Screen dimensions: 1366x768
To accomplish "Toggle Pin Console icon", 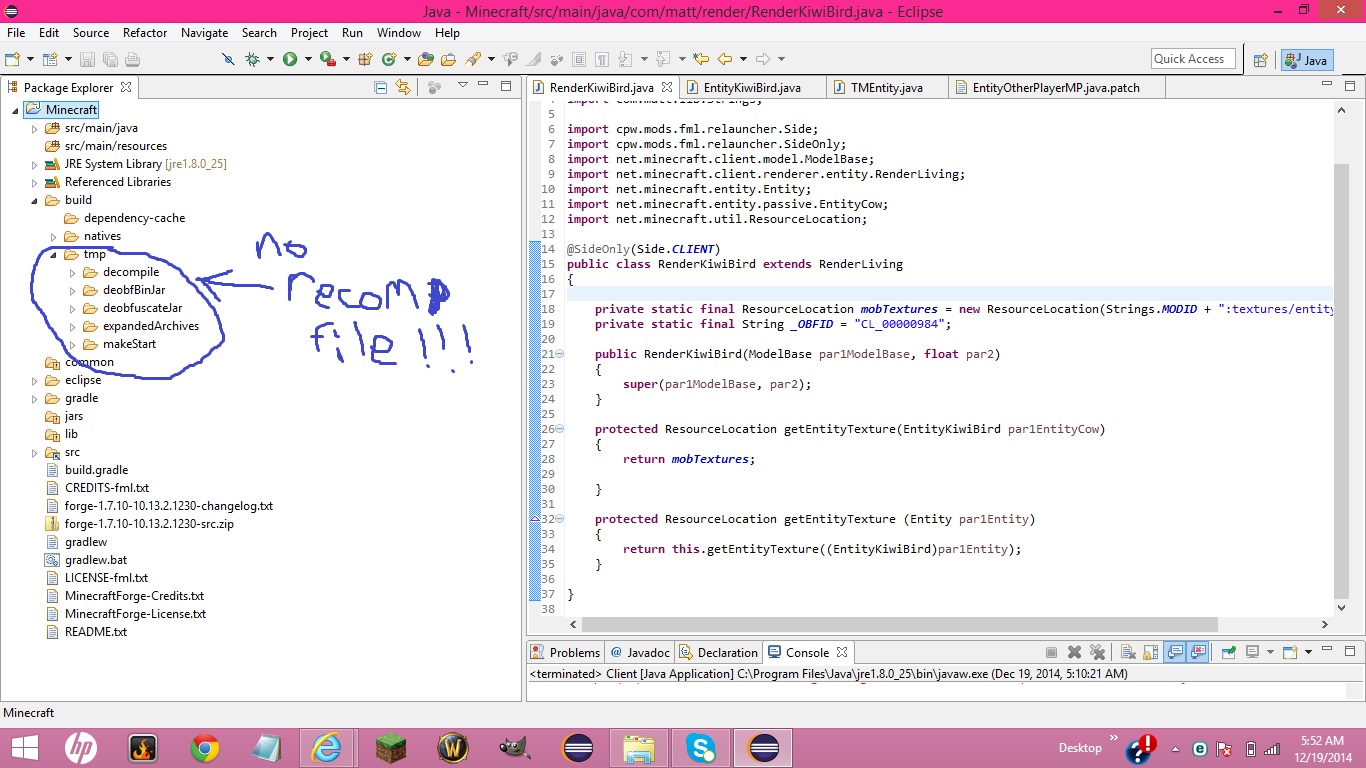I will (x=1229, y=652).
